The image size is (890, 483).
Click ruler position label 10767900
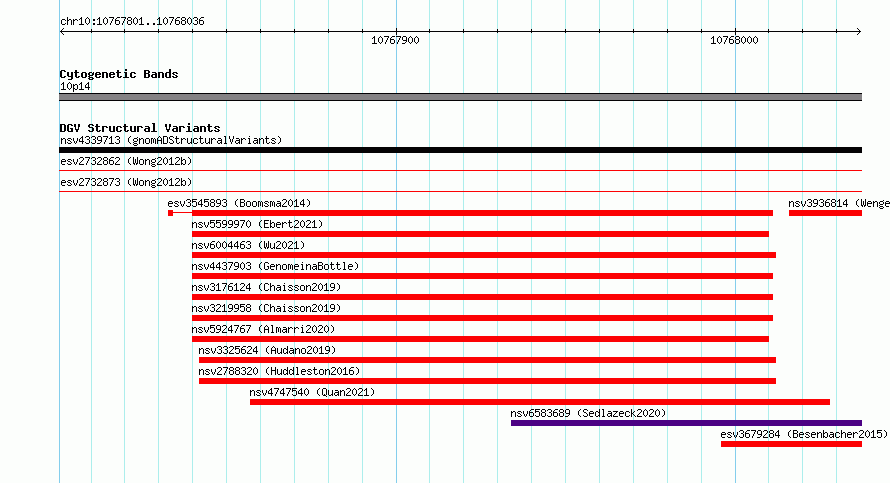395,40
